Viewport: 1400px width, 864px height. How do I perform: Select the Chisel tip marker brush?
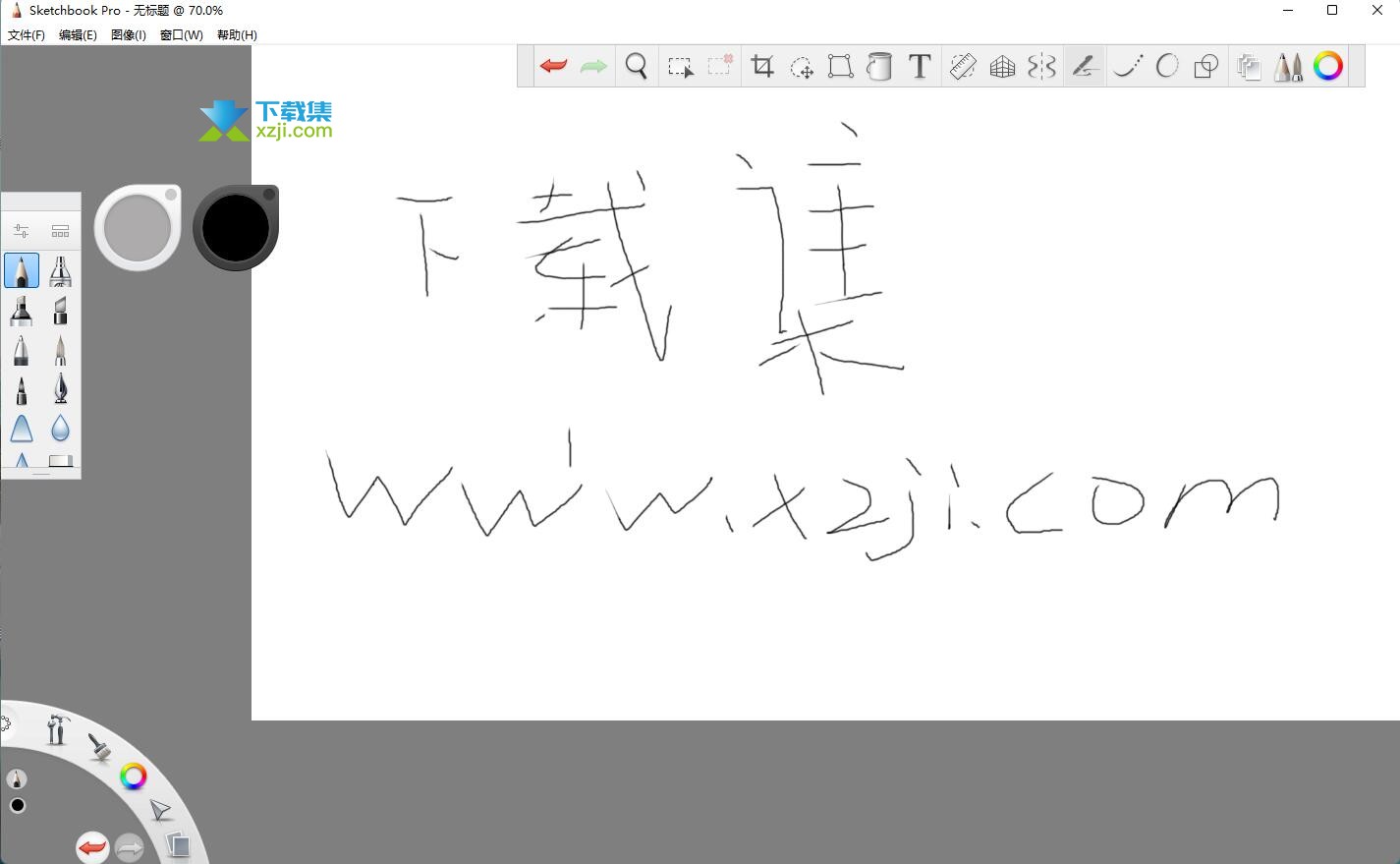60,311
